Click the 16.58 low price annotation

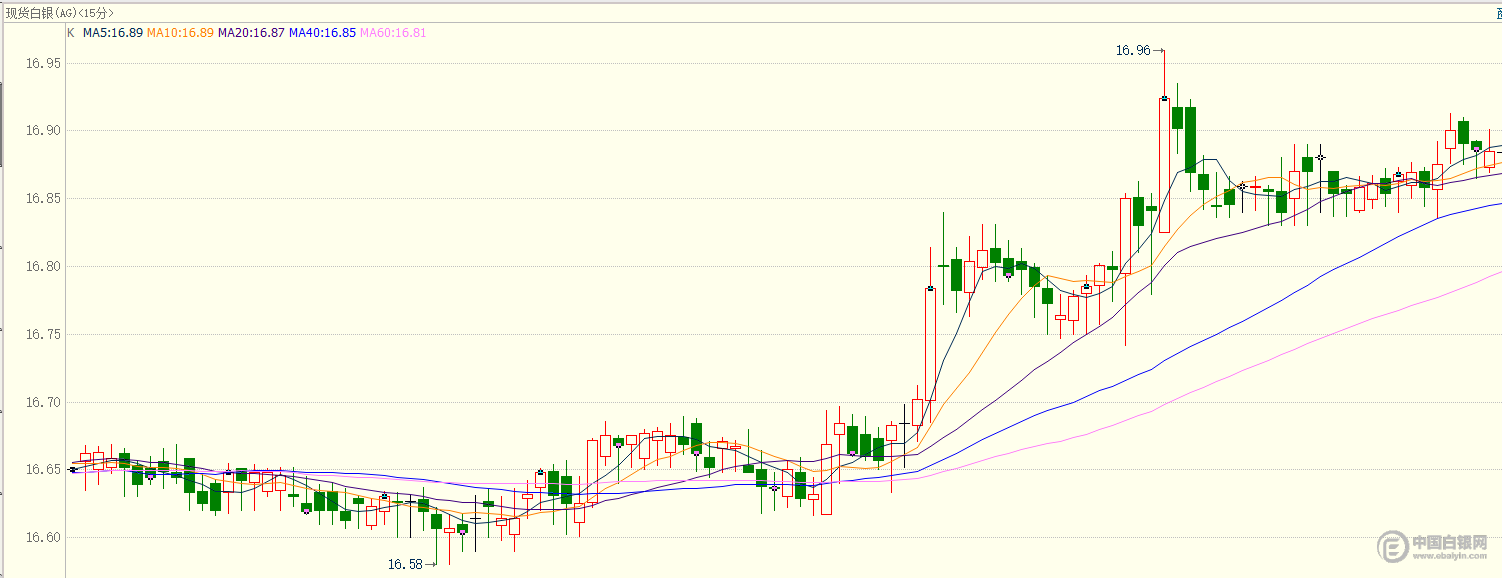pos(405,564)
